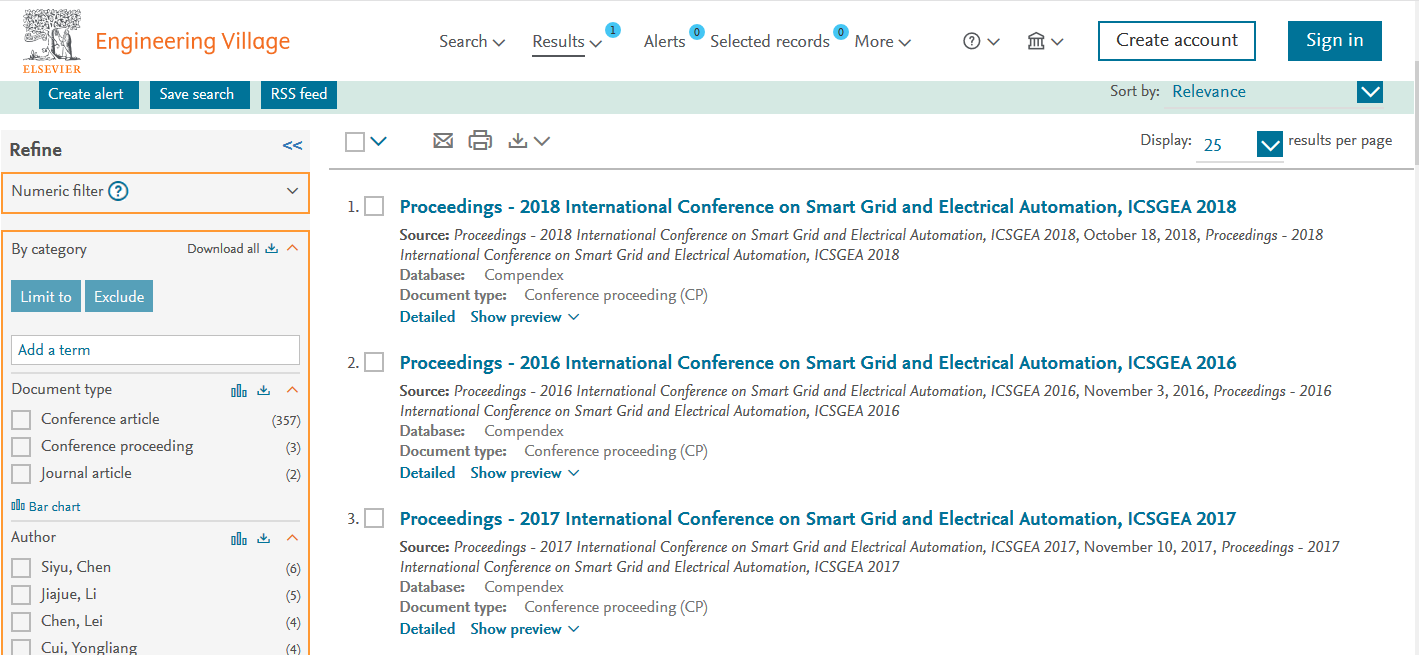Viewport: 1419px width, 655px height.
Task: Expand Show preview for ICSGEA 2016 result
Action: (525, 473)
